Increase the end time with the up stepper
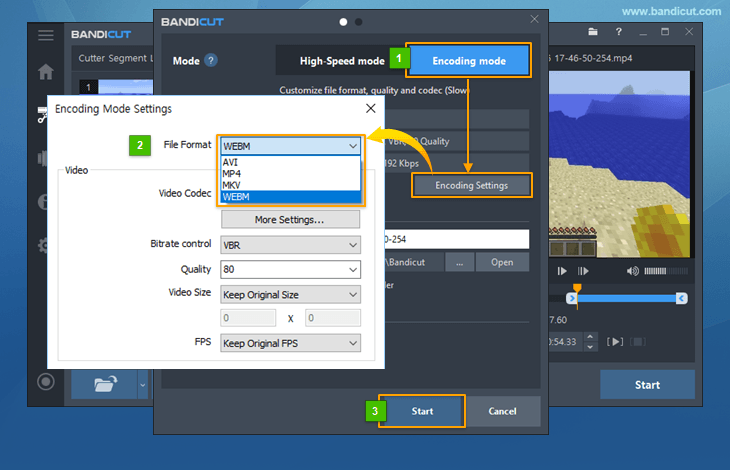The width and height of the screenshot is (730, 470). coord(590,336)
